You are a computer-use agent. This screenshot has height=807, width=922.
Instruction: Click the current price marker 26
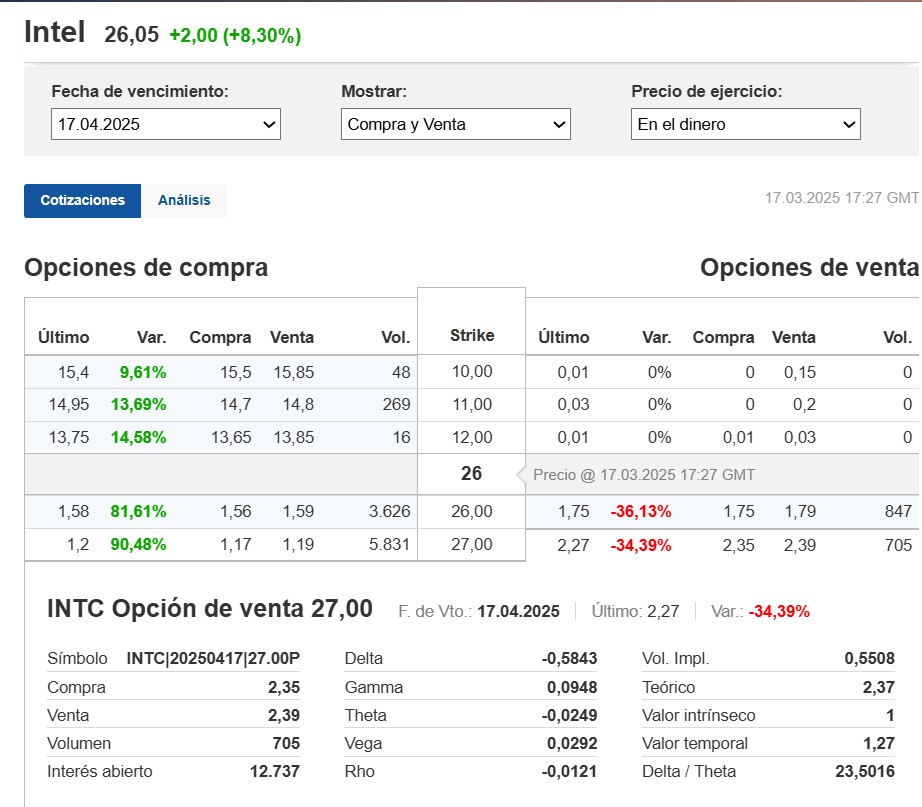472,473
